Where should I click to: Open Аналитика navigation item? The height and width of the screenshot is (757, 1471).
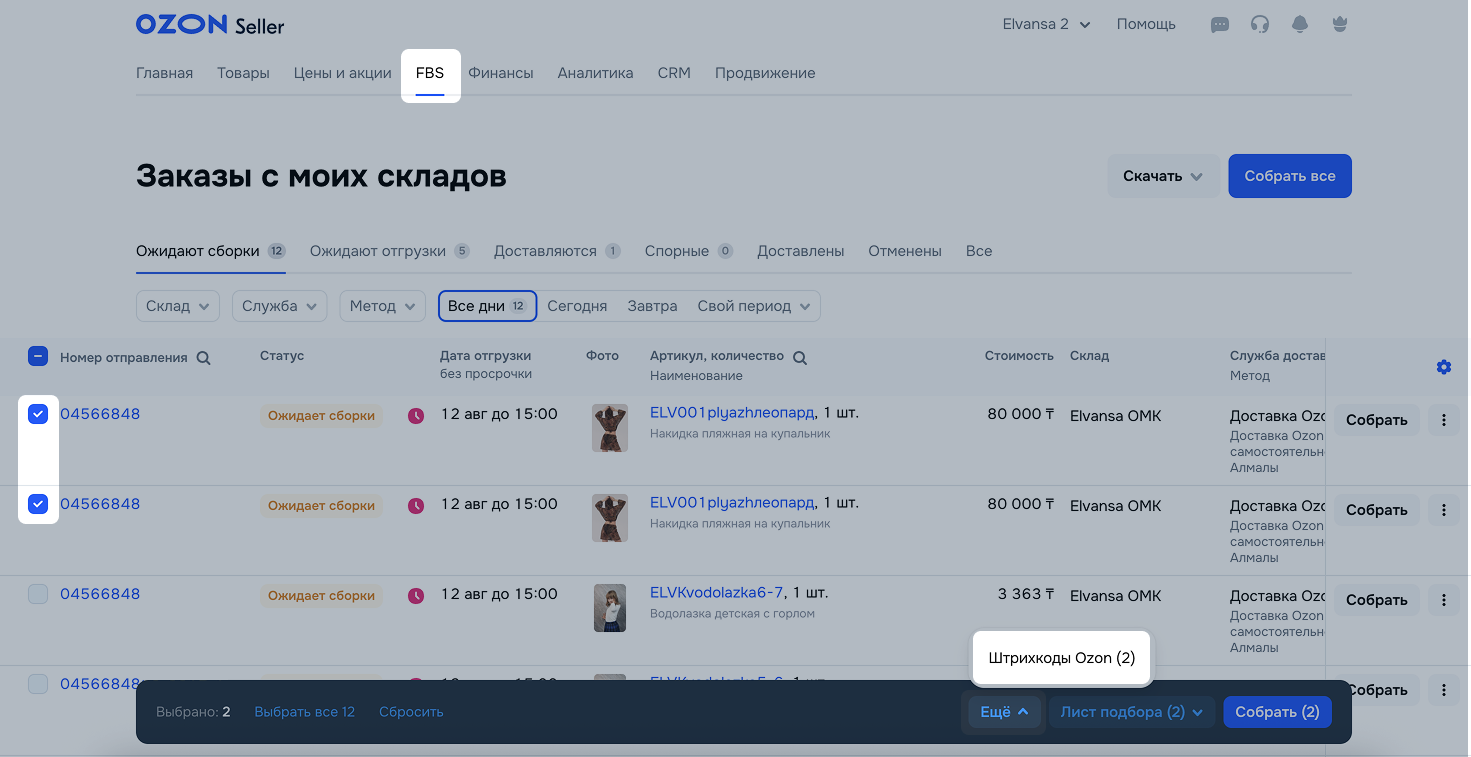[x=596, y=73]
